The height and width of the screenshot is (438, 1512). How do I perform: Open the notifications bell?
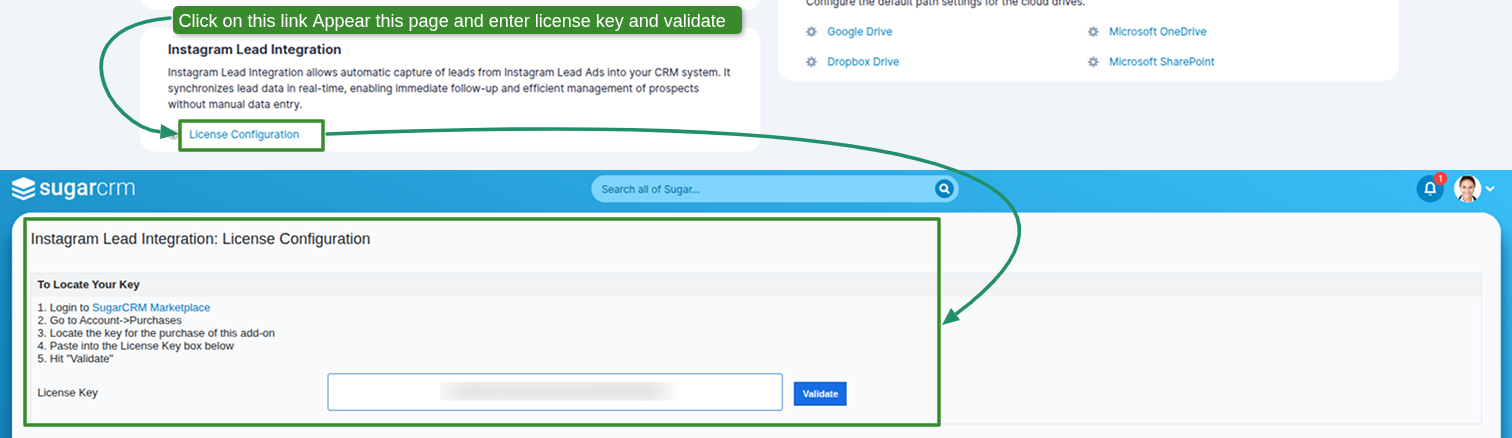[1430, 188]
